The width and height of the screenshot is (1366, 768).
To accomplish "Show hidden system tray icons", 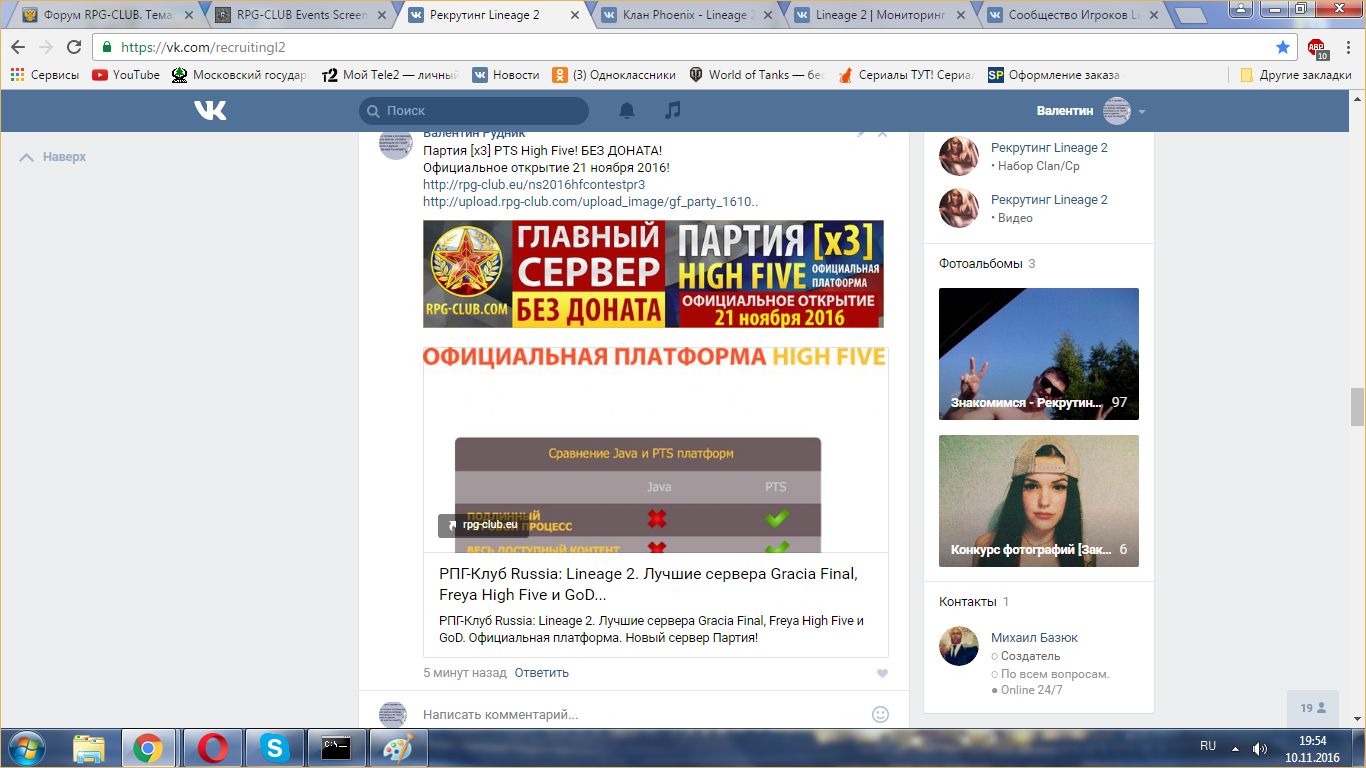I will tap(1237, 748).
